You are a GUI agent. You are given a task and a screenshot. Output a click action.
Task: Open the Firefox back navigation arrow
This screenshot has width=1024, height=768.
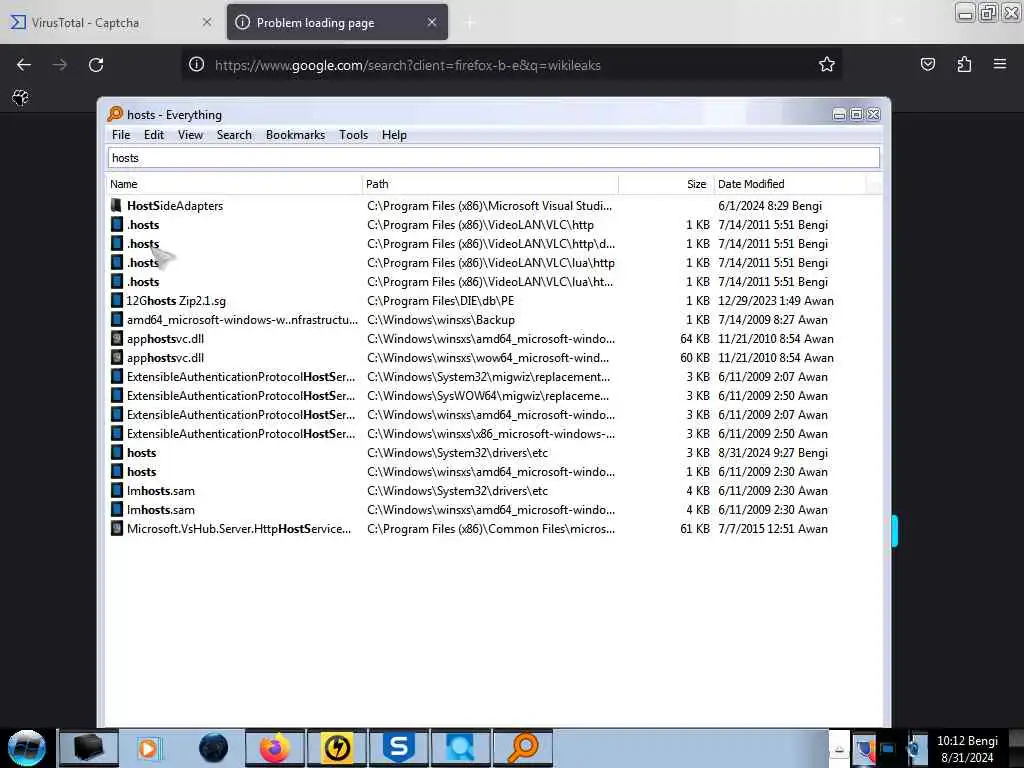(x=24, y=65)
